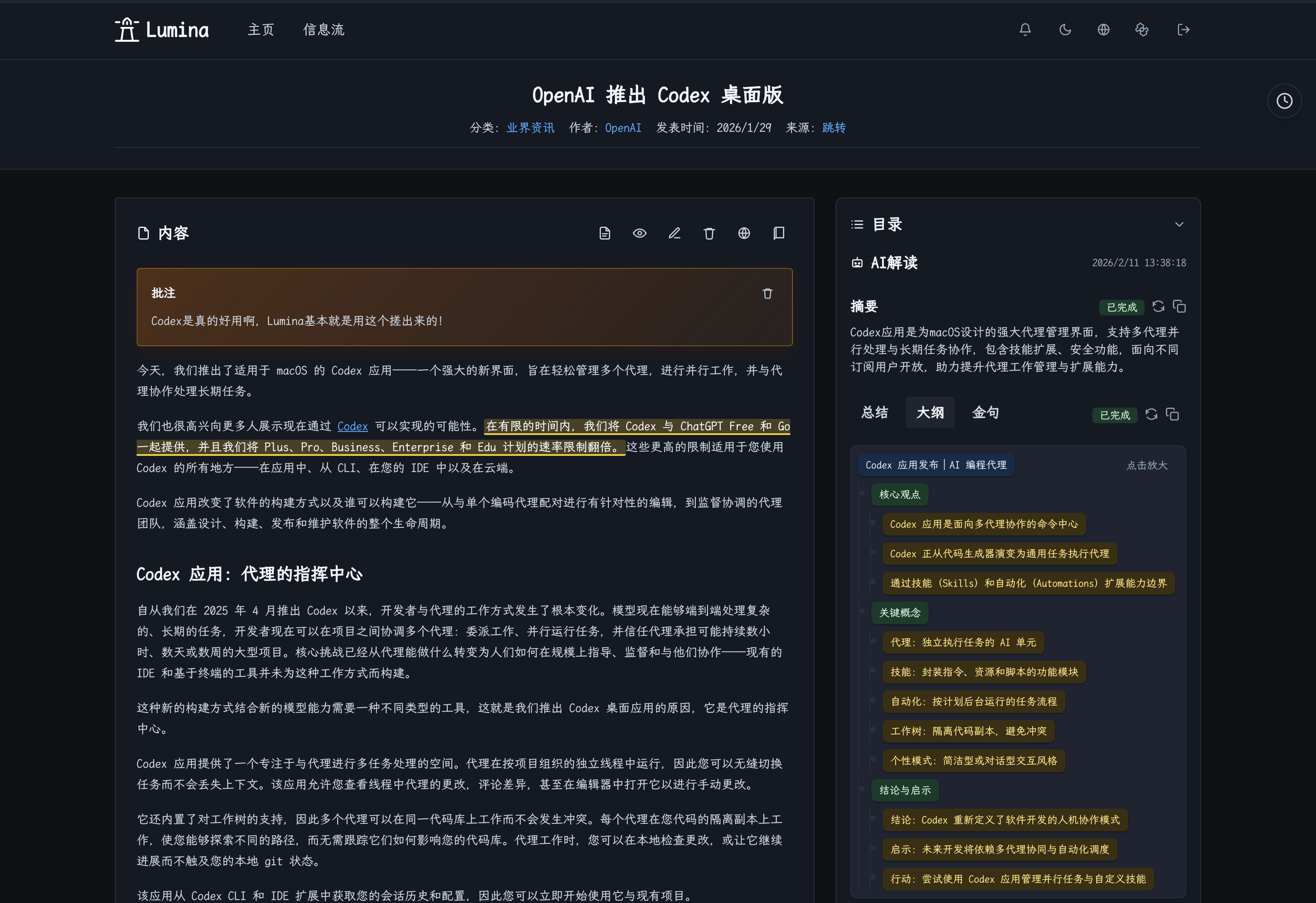This screenshot has height=903, width=1316.
Task: Collapse the 目录 panel chevron
Action: coord(1179,224)
